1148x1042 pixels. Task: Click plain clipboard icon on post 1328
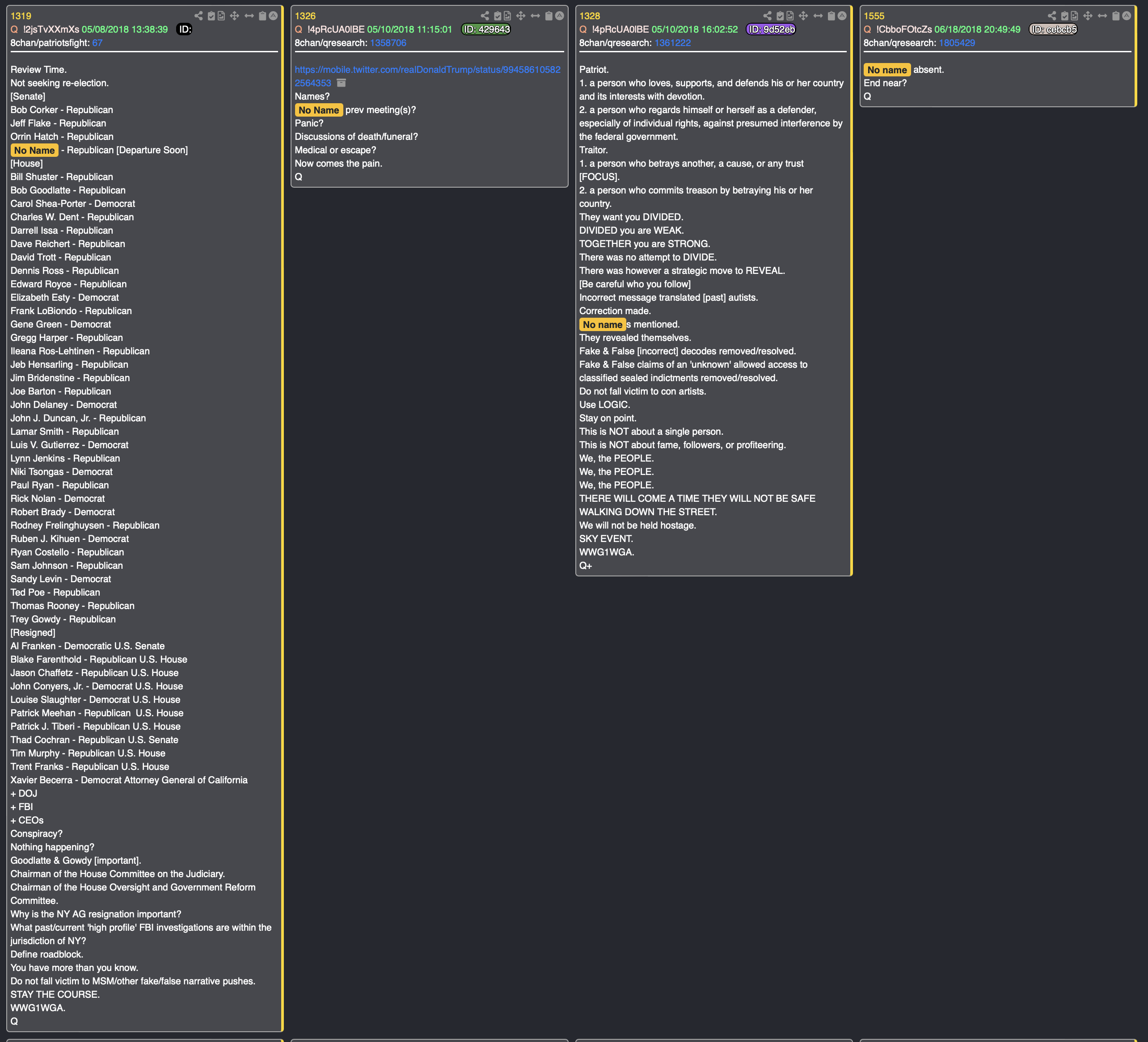[x=831, y=16]
